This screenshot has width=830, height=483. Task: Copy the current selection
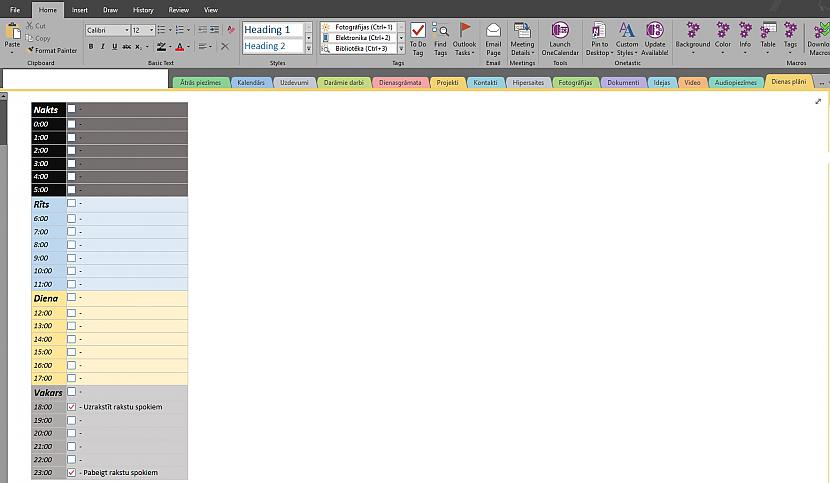click(38, 38)
